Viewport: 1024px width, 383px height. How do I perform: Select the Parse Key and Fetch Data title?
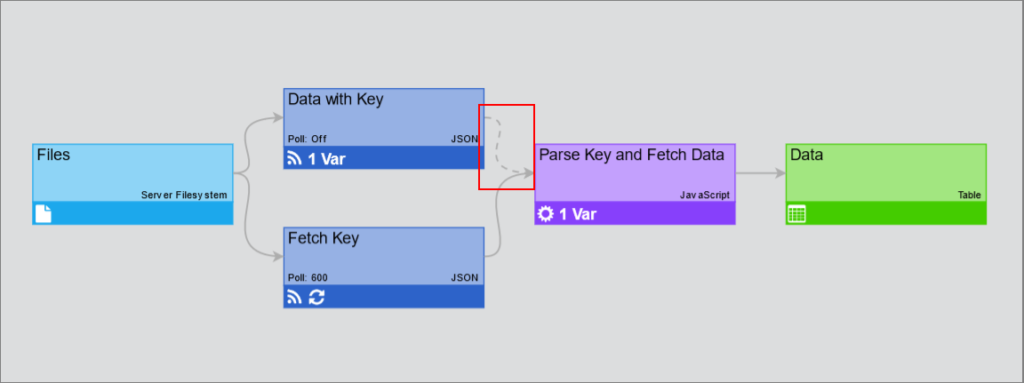point(632,155)
